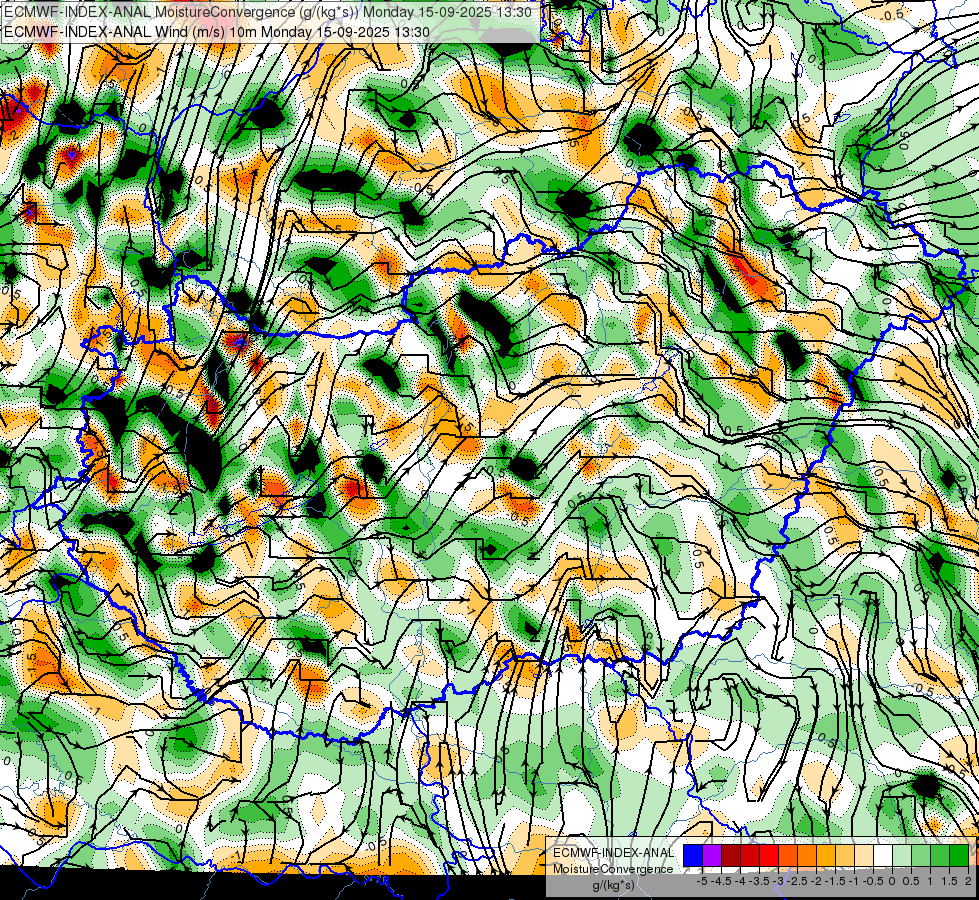Click legend tick value -2
979x900 pixels.
point(816,881)
